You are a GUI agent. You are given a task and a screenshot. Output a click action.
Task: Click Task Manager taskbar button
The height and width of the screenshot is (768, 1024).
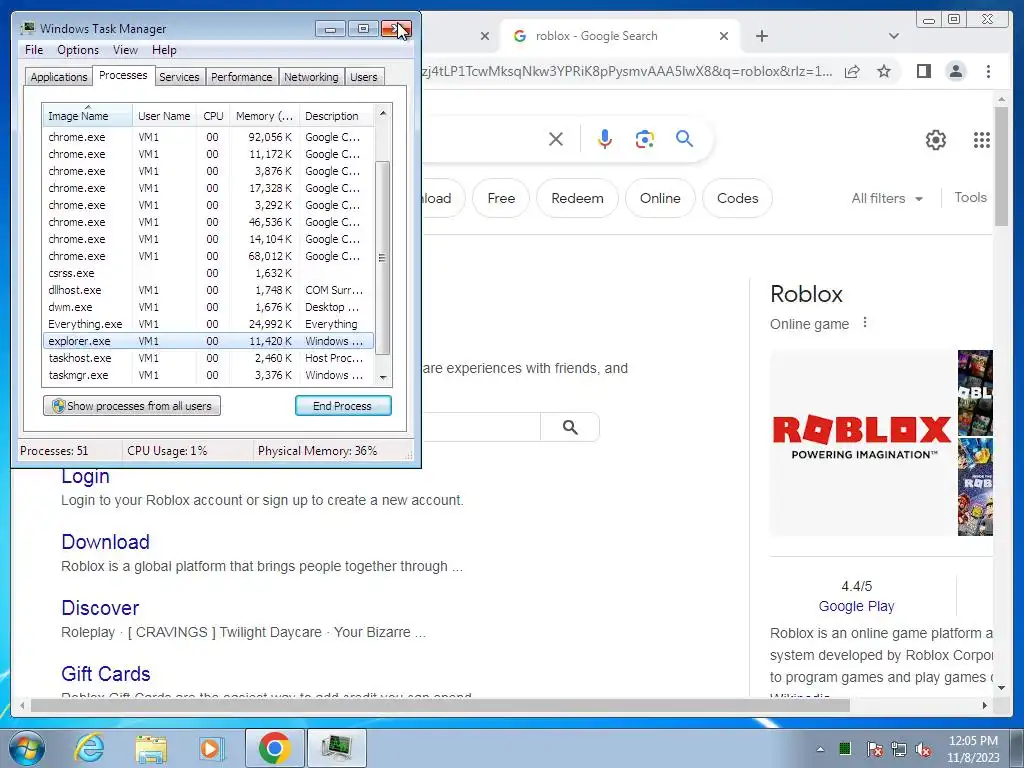(x=336, y=748)
